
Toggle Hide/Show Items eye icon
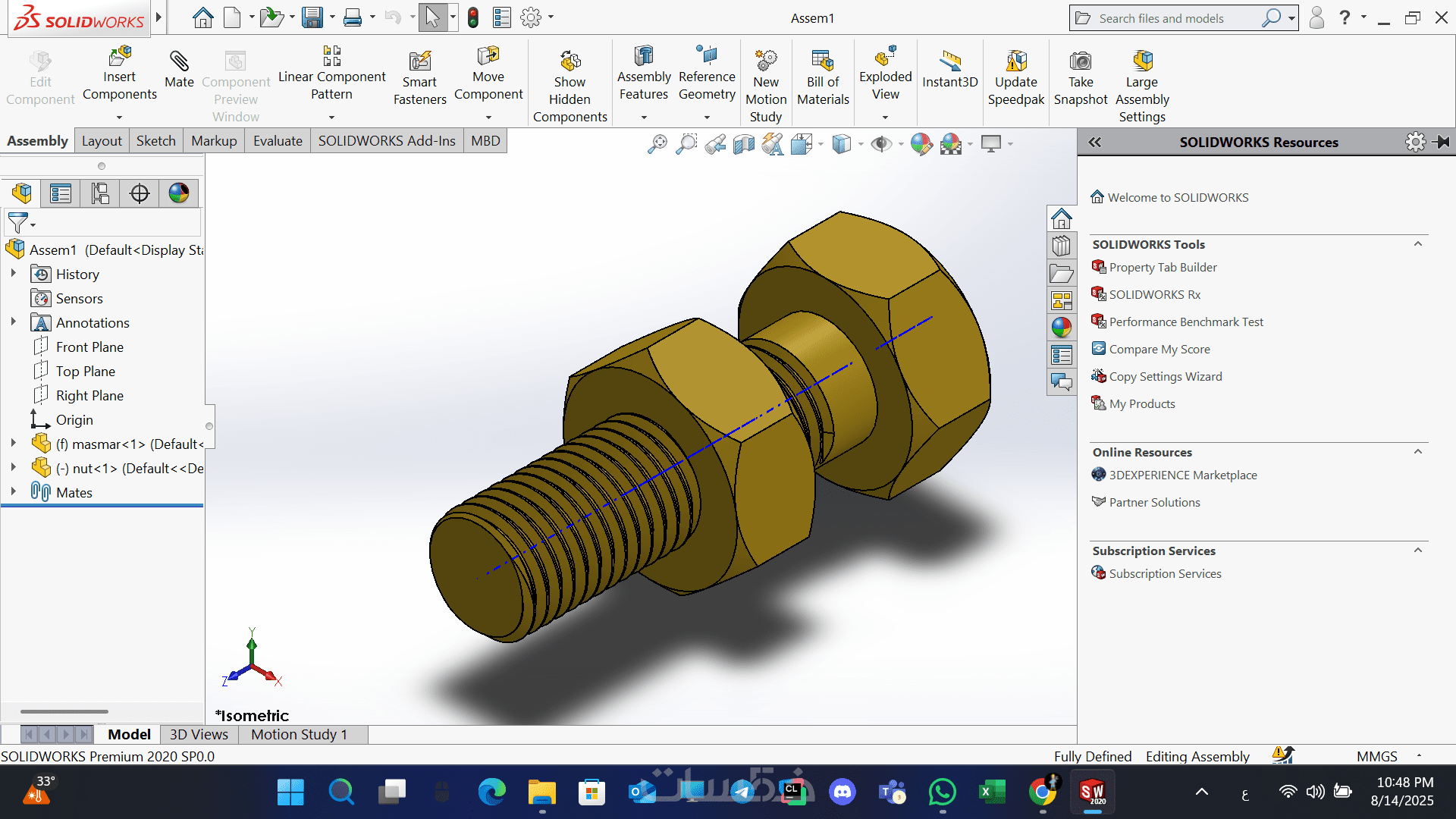[x=880, y=143]
